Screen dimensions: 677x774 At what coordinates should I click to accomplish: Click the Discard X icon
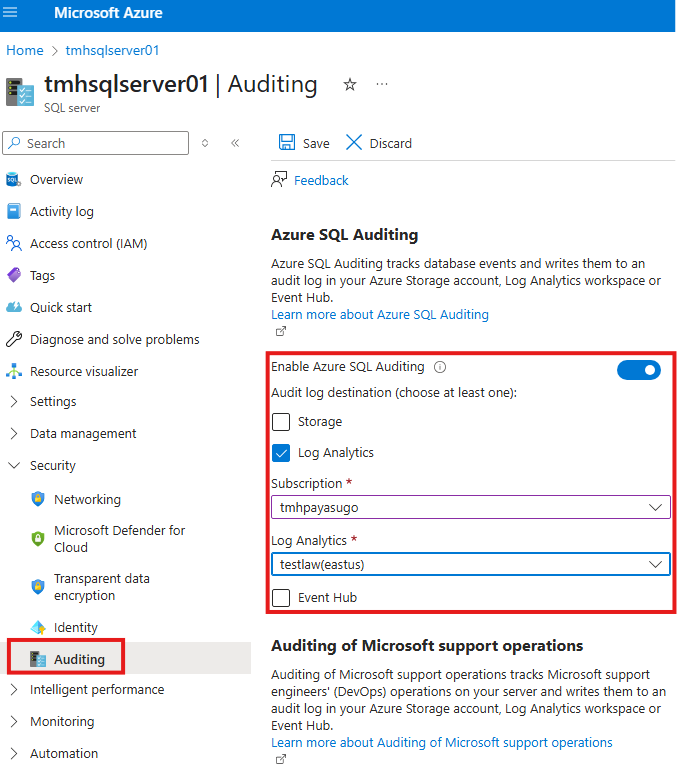click(354, 143)
